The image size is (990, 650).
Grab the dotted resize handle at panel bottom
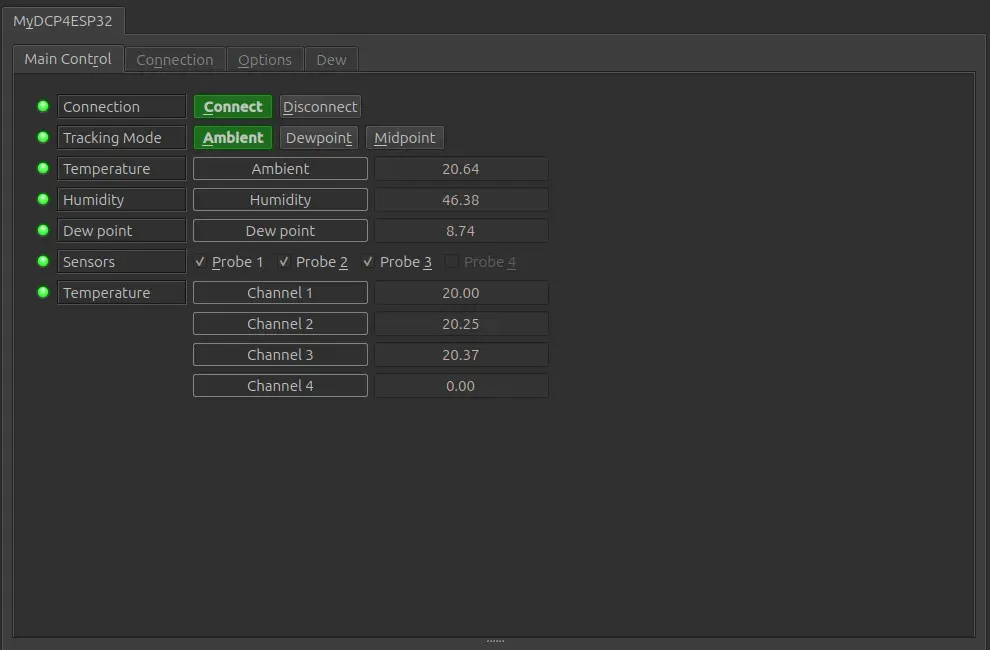click(495, 641)
